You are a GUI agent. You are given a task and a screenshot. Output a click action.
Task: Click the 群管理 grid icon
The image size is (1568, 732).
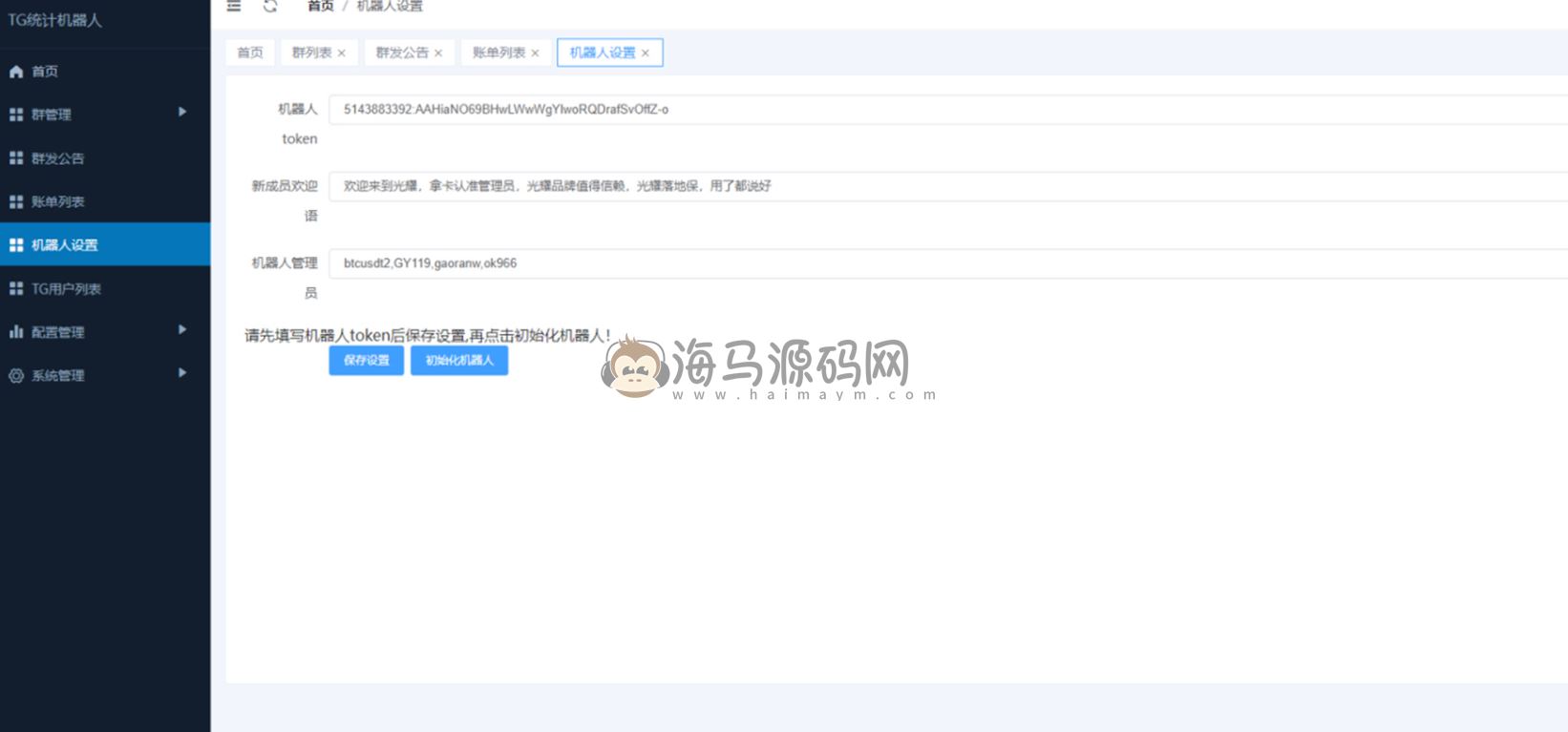click(x=16, y=115)
